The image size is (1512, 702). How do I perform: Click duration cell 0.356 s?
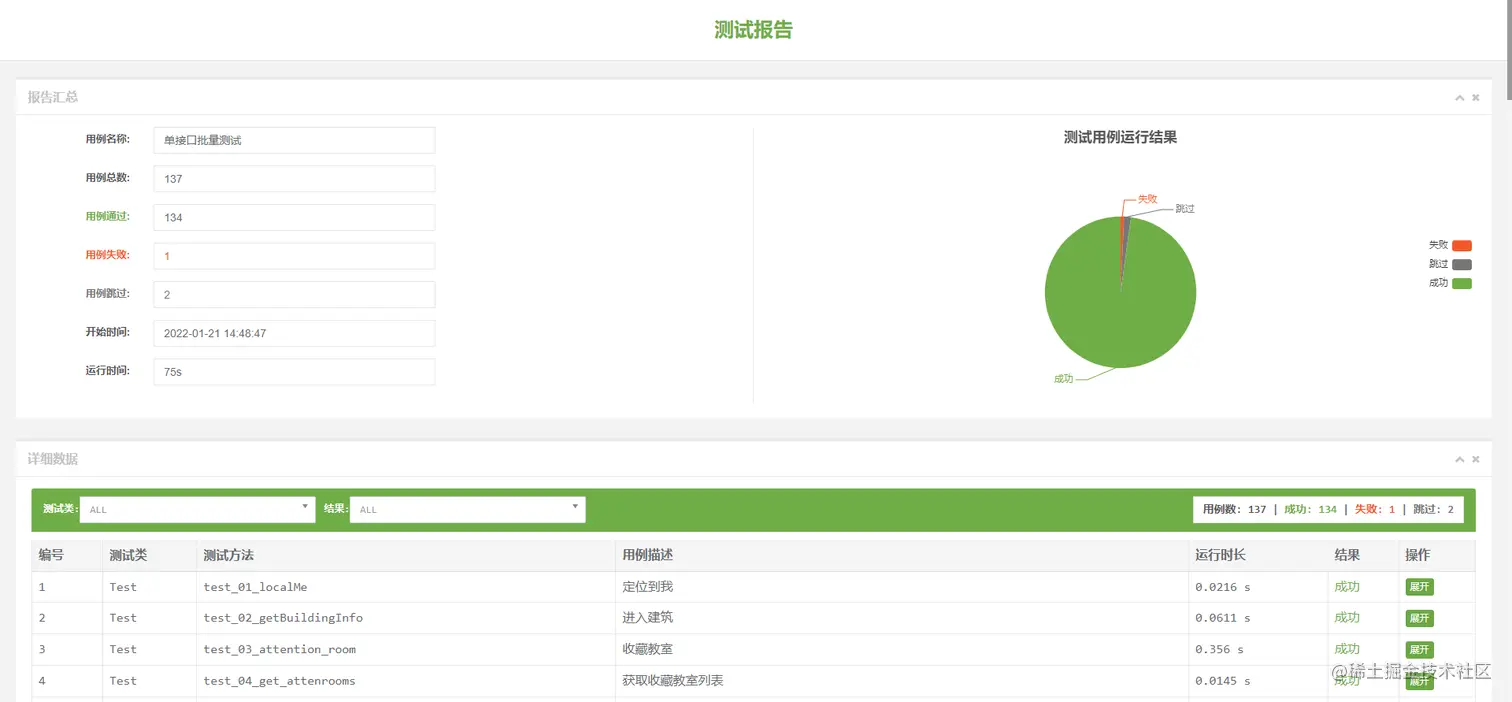(1257, 650)
